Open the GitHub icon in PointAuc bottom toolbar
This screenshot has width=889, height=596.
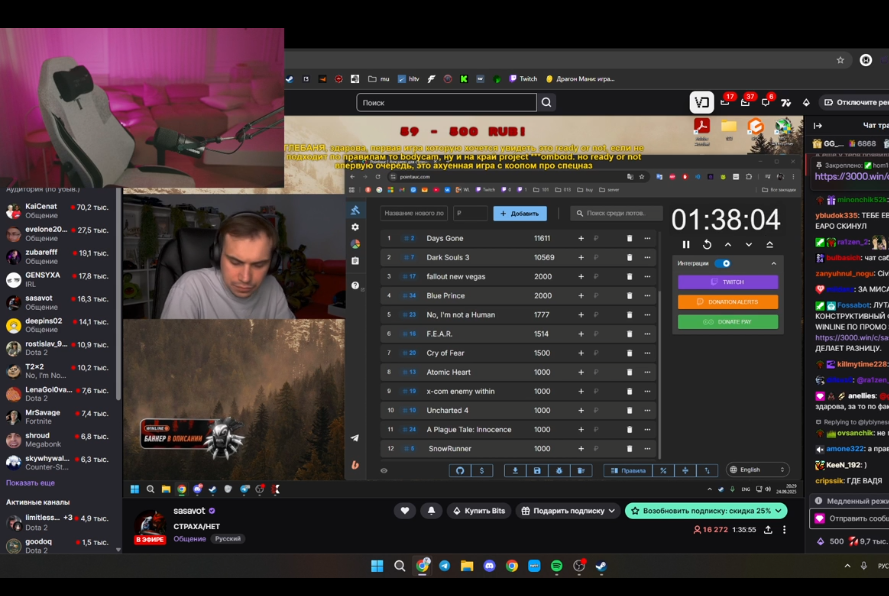pos(460,470)
